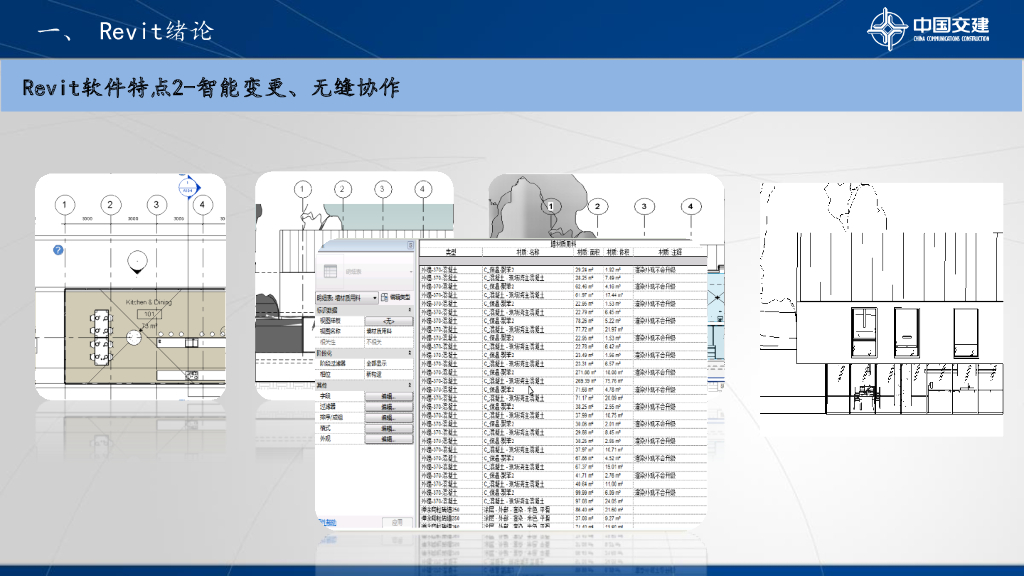Click the 过滤器 编辑 button

389,407
